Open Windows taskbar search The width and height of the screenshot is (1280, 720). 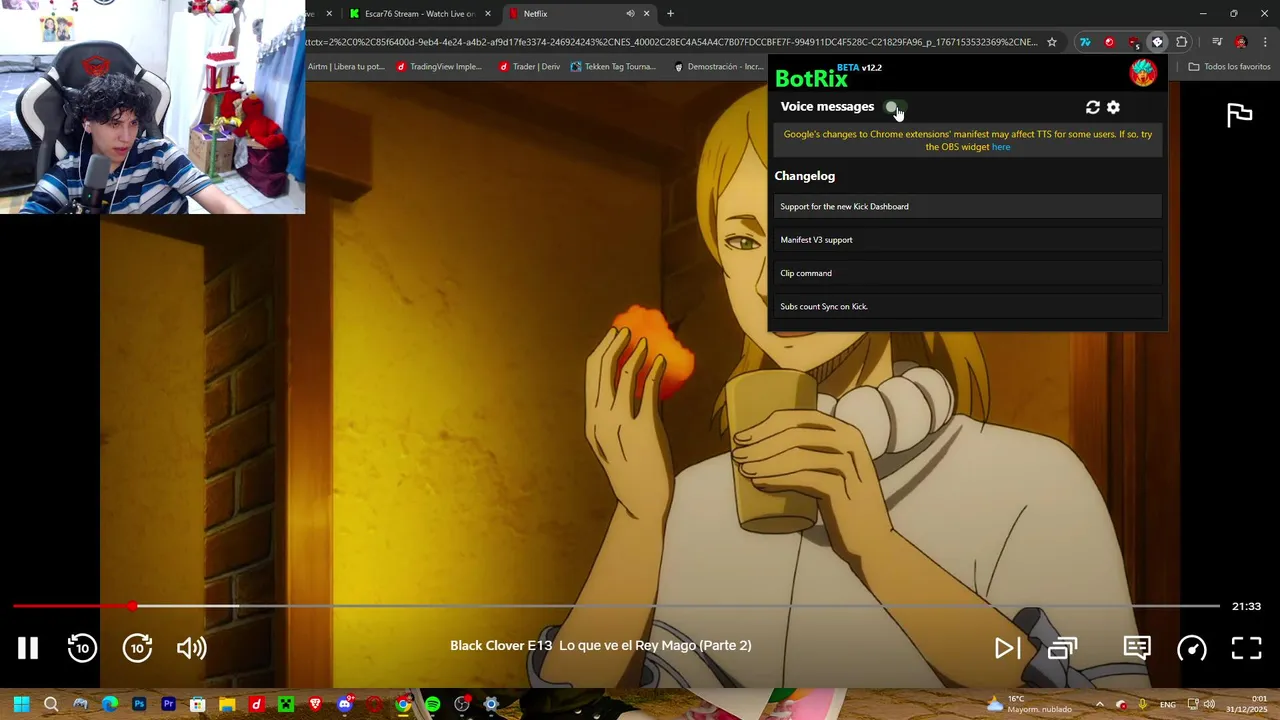click(51, 704)
